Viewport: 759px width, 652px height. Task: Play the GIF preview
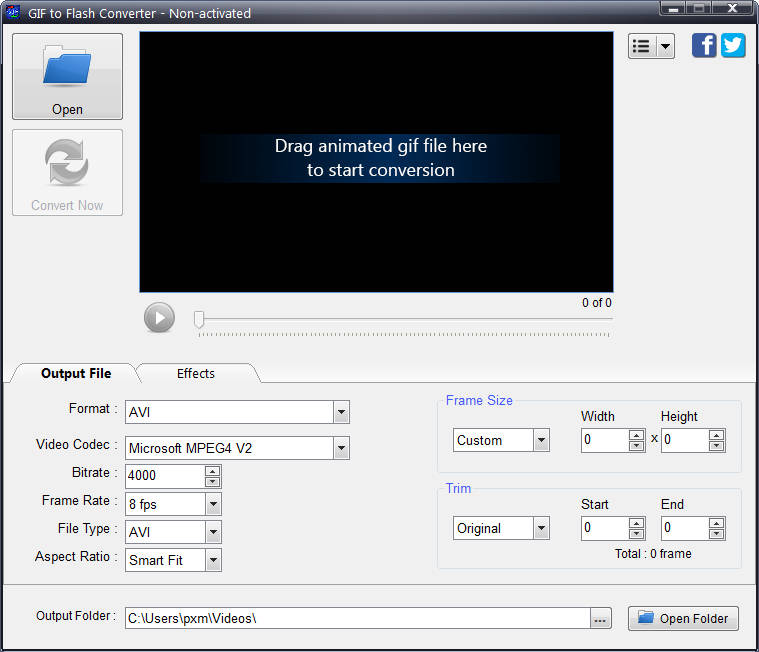(x=159, y=318)
